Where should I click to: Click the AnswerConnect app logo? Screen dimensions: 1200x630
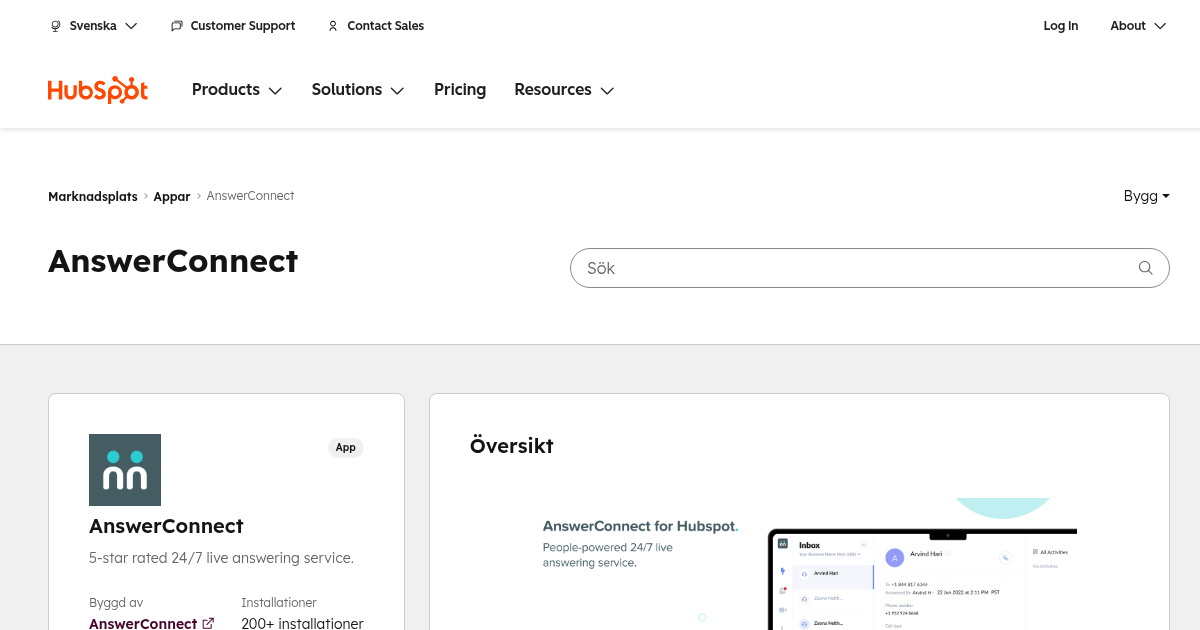pyautogui.click(x=125, y=470)
